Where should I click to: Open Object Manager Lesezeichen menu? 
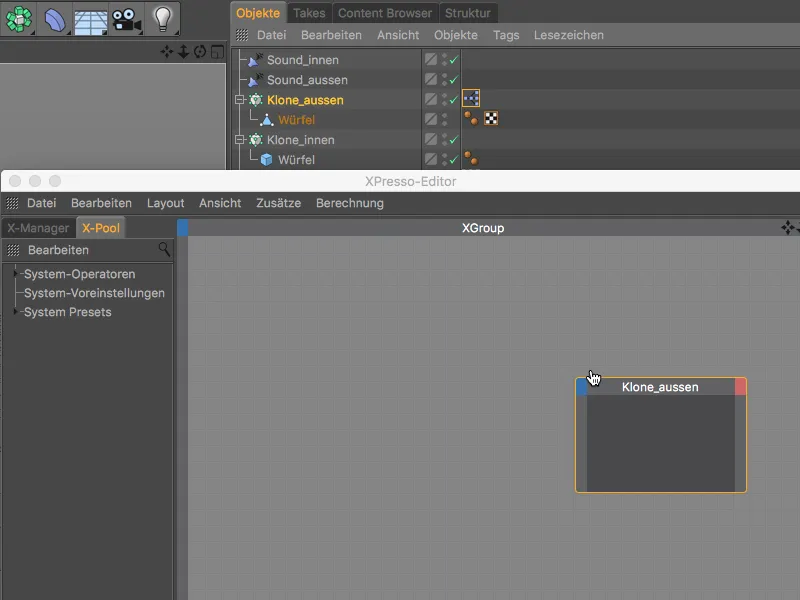pyautogui.click(x=569, y=35)
